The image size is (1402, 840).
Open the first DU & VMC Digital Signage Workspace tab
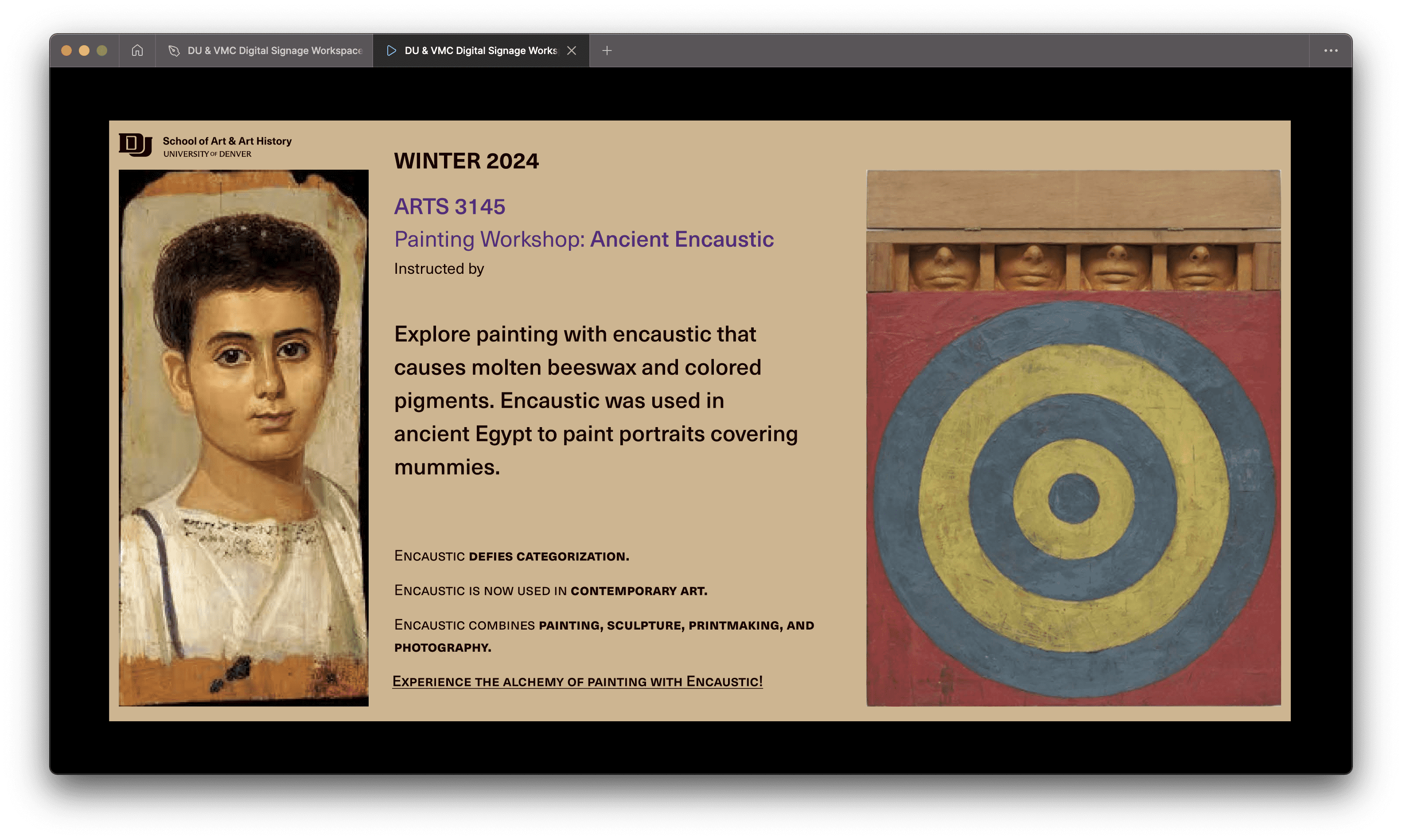pos(265,51)
